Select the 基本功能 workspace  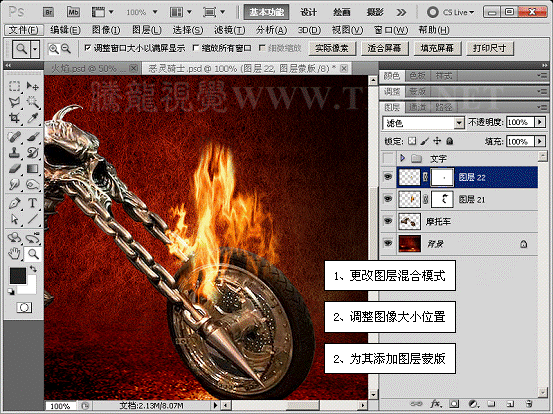pyautogui.click(x=266, y=12)
